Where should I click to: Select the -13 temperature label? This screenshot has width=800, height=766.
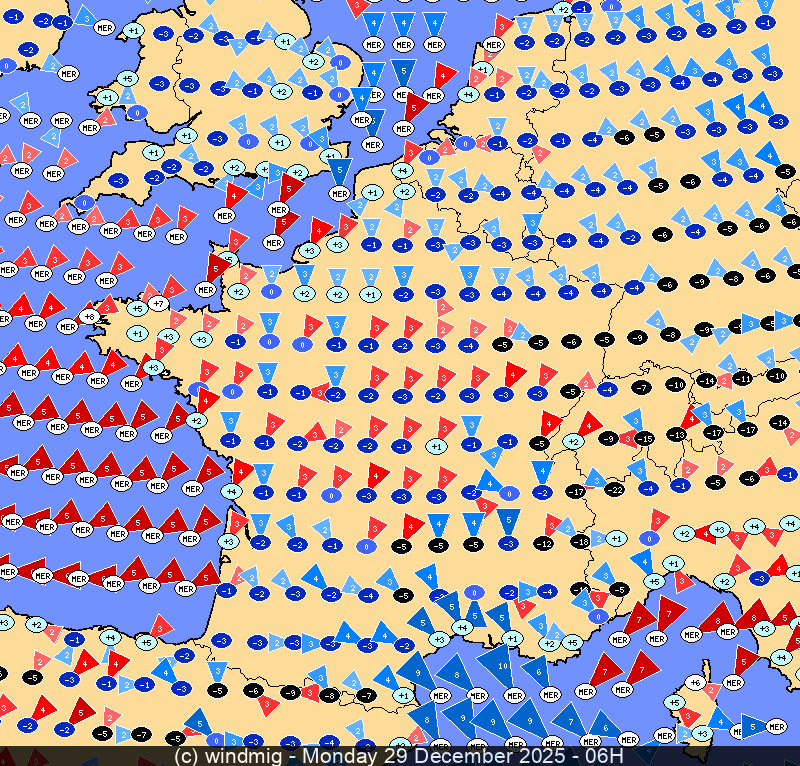pyautogui.click(x=678, y=434)
